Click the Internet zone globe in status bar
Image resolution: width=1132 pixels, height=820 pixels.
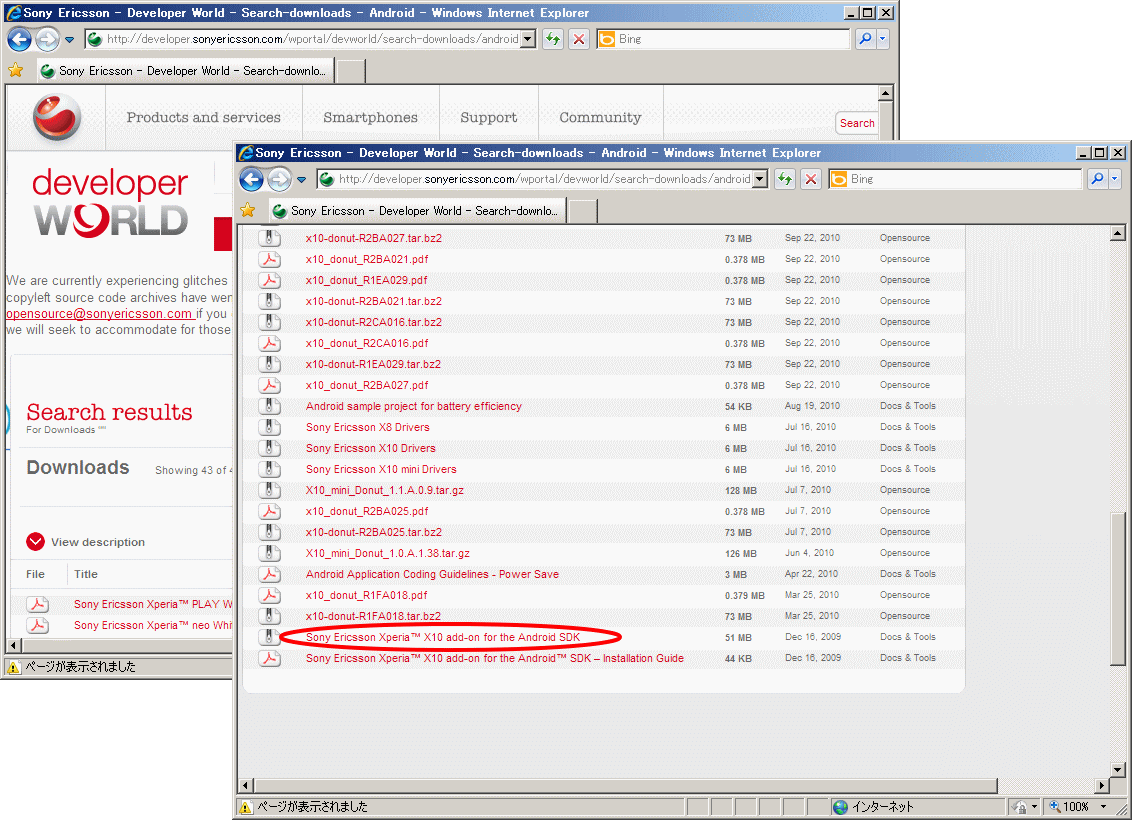(840, 807)
